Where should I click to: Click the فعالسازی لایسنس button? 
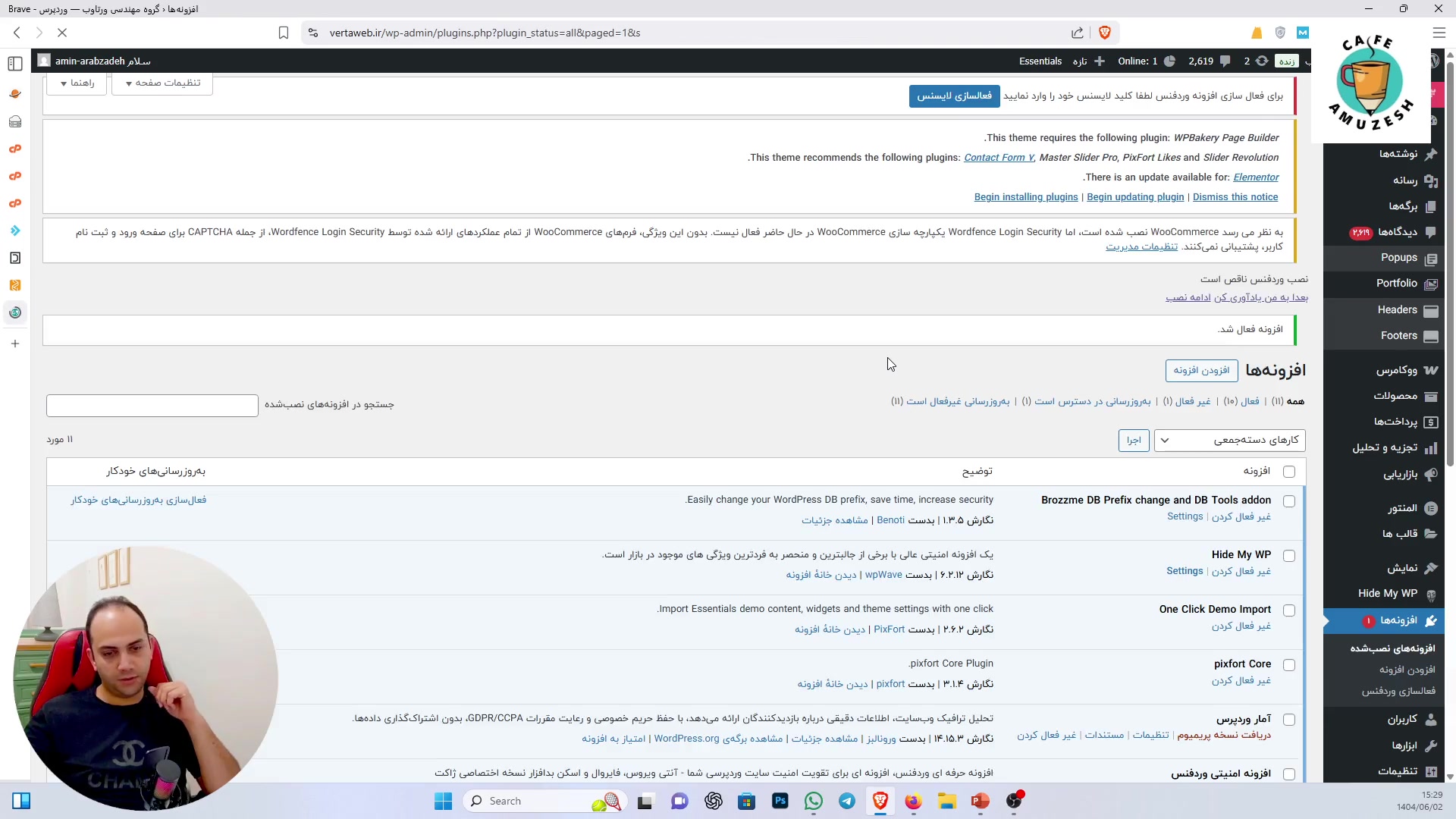click(954, 96)
